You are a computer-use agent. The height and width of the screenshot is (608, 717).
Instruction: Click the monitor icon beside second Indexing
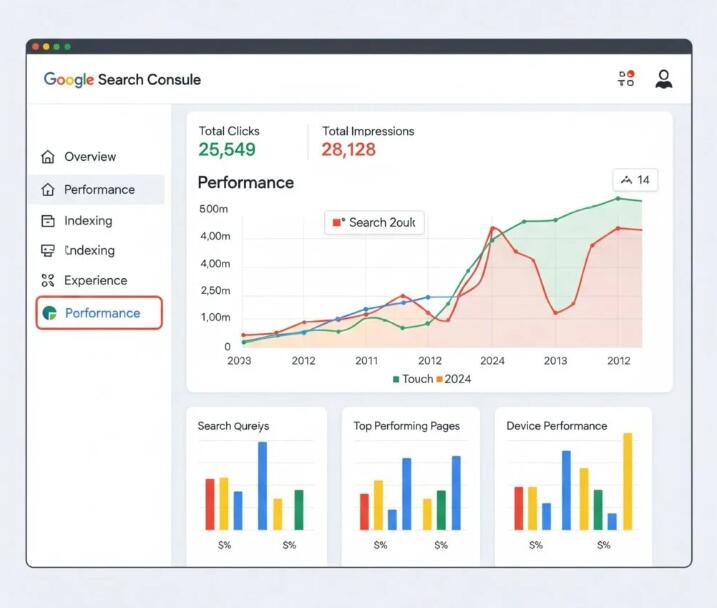47,251
